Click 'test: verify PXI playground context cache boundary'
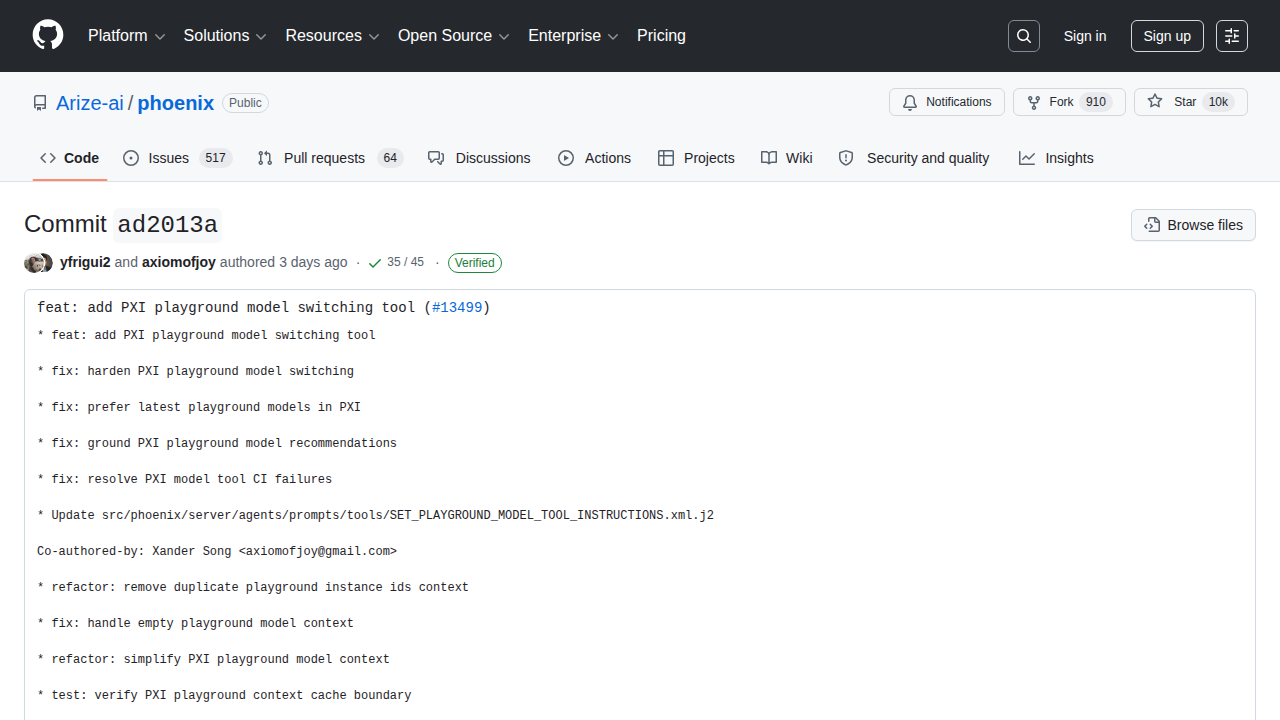This screenshot has height=720, width=1280. (224, 695)
